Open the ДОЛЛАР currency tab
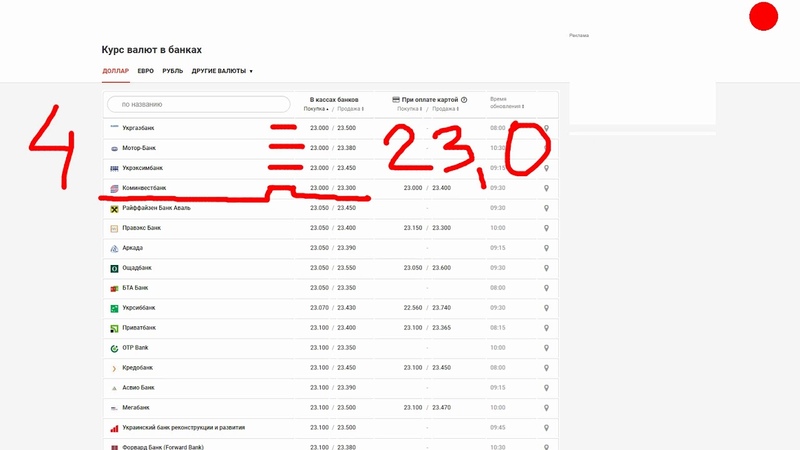 [115, 71]
